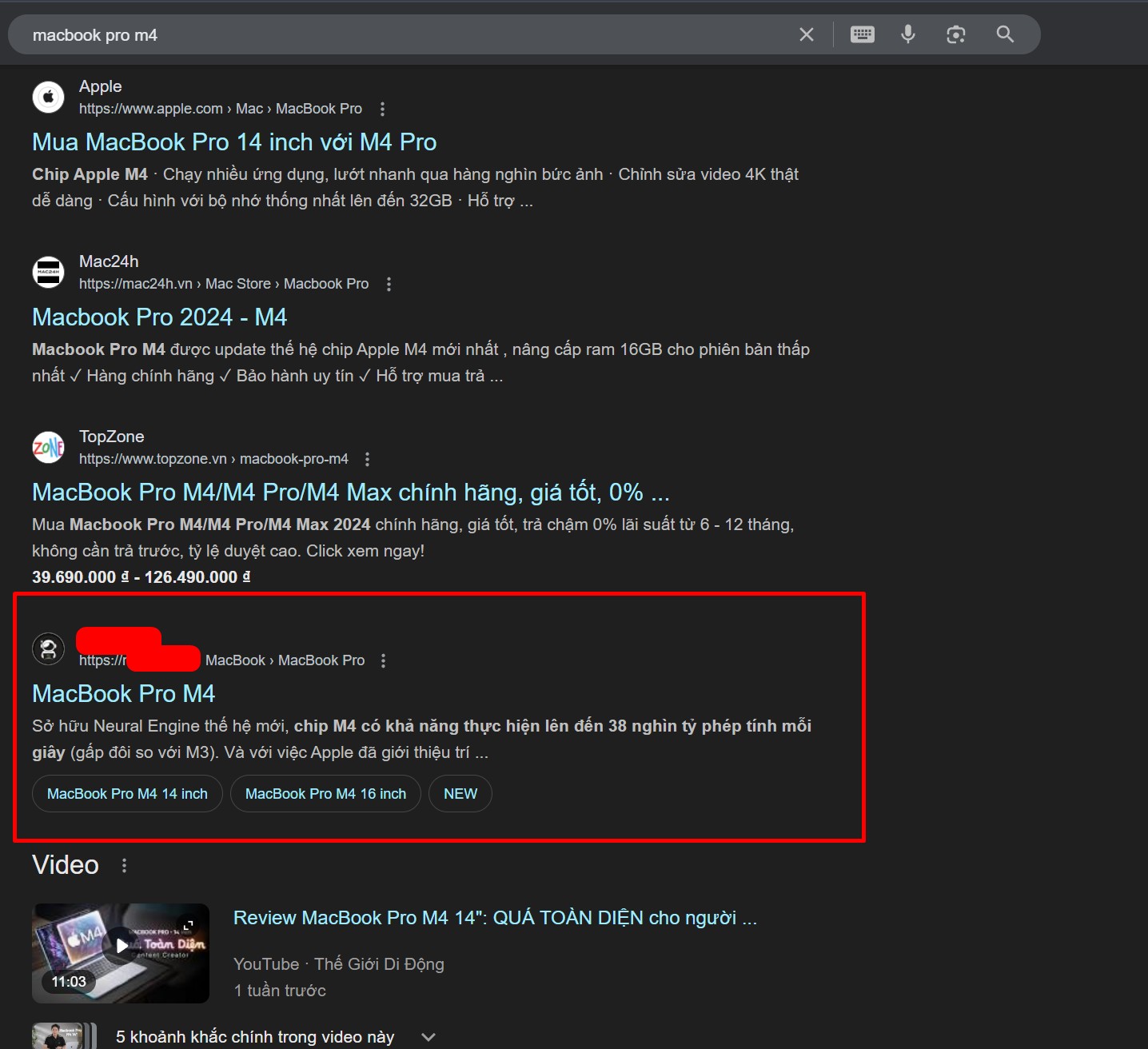The image size is (1148, 1049).
Task: Open more options for Video section
Action: (124, 866)
